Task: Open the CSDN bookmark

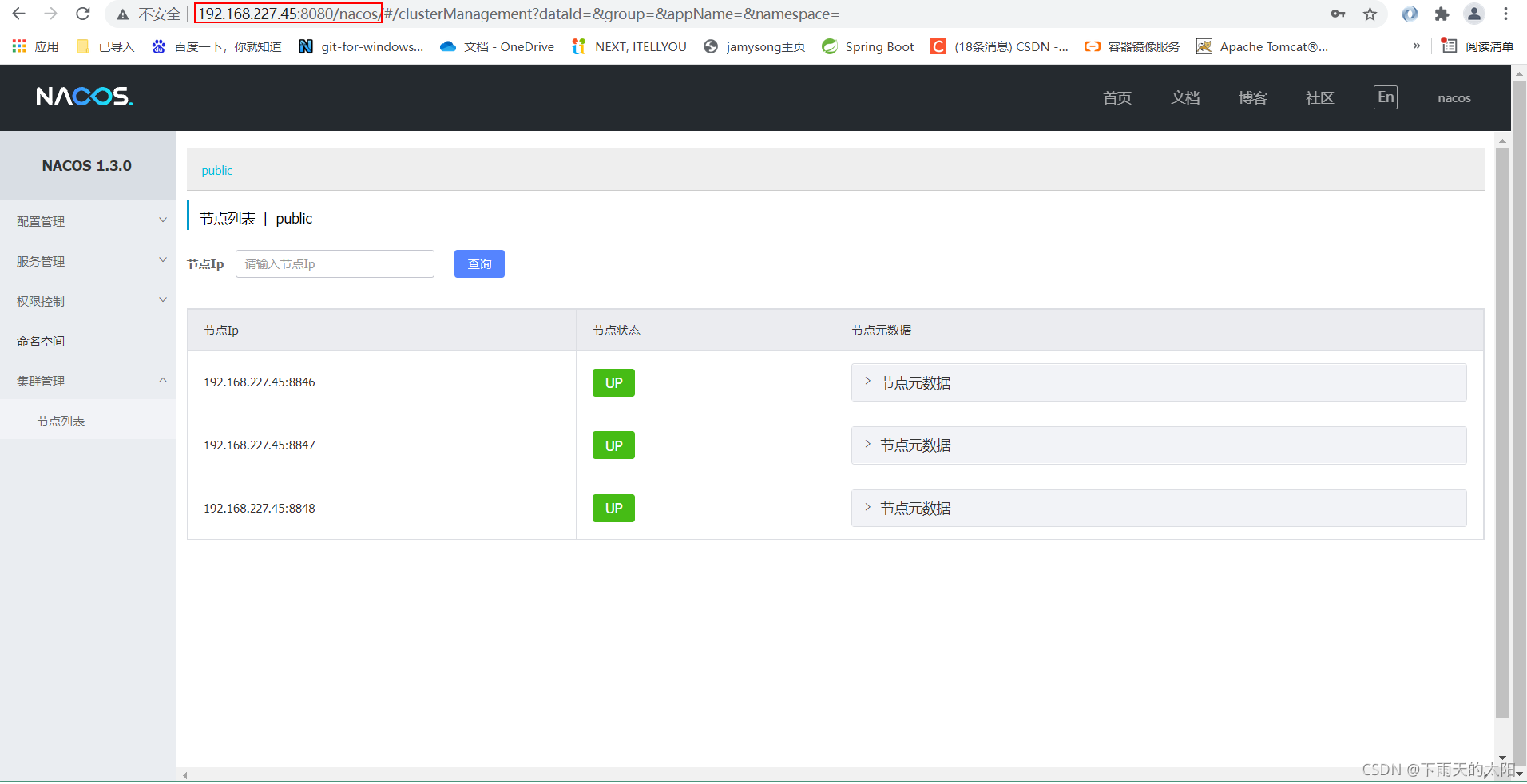Action: pos(1000,46)
